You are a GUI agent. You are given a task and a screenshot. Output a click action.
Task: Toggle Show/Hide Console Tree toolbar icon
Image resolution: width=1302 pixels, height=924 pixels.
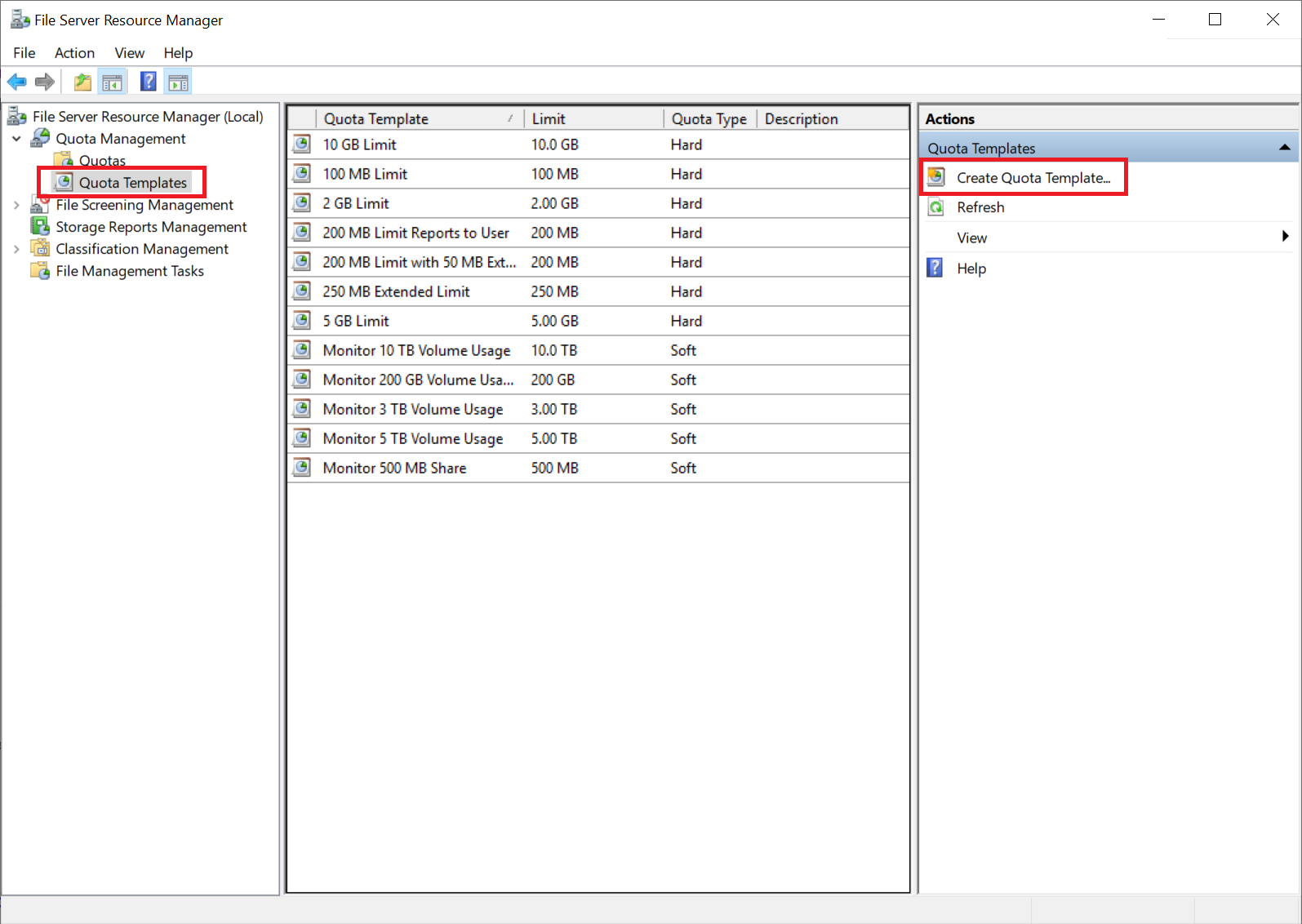tap(112, 82)
